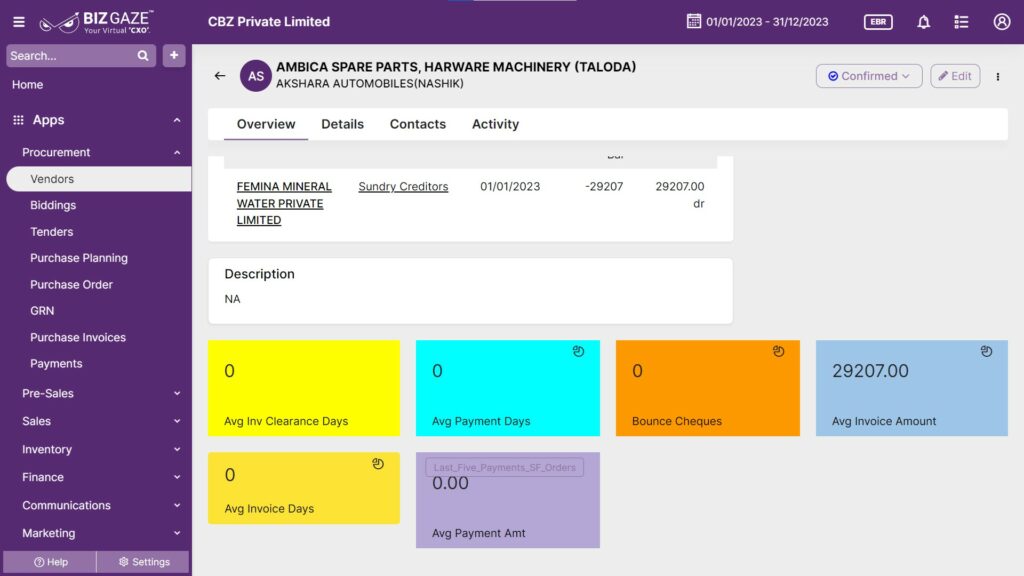Click the Avg Inv Clearance Days card
The height and width of the screenshot is (576, 1024).
304,388
